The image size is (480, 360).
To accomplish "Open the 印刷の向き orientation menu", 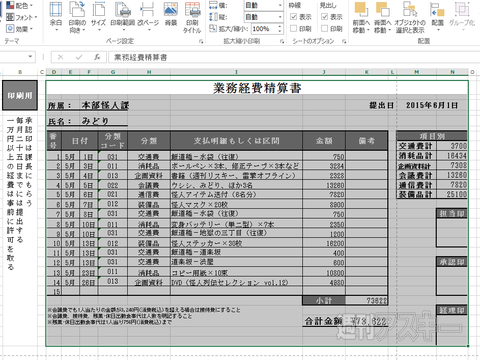I will point(77,17).
